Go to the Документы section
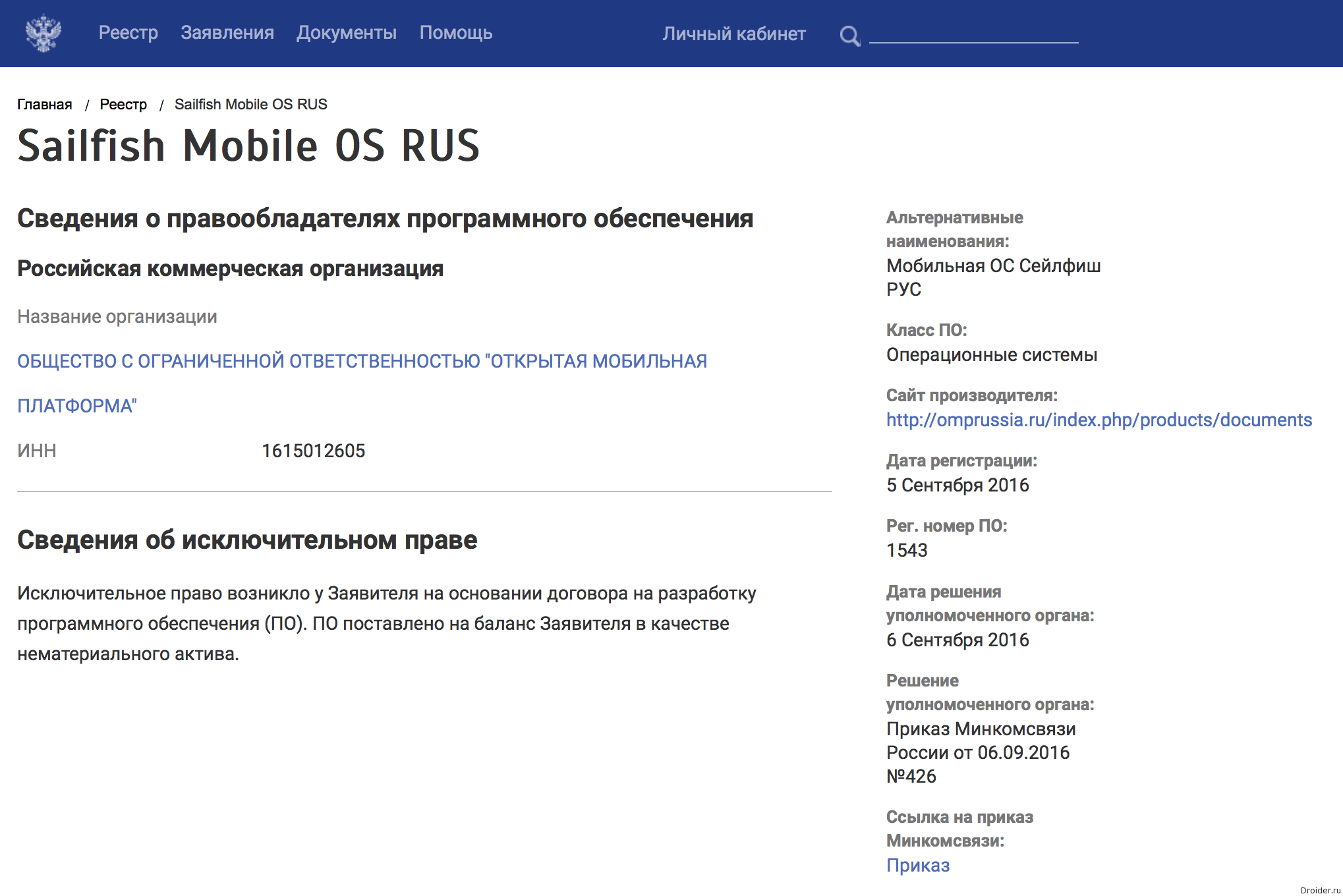Viewport: 1343px width, 896px height. tap(347, 33)
